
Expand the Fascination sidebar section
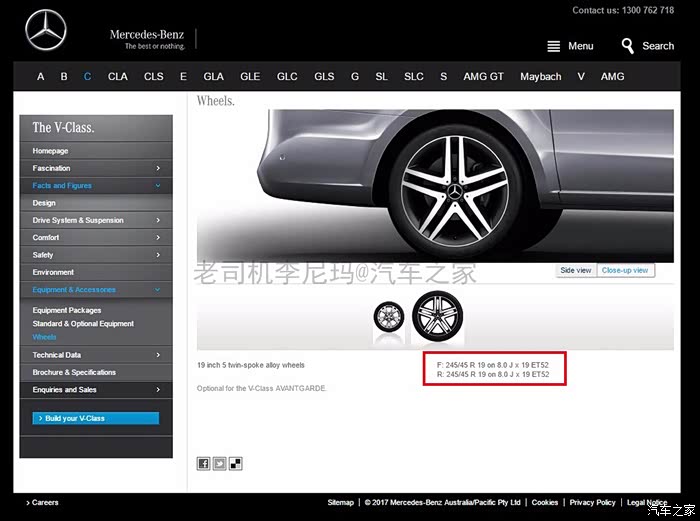coord(96,168)
